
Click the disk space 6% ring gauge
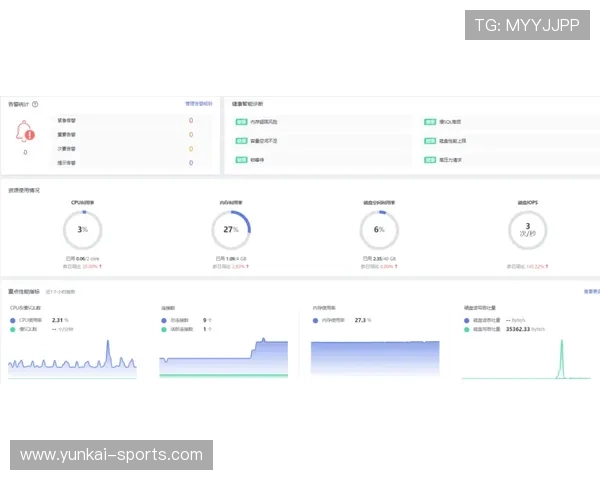(379, 230)
